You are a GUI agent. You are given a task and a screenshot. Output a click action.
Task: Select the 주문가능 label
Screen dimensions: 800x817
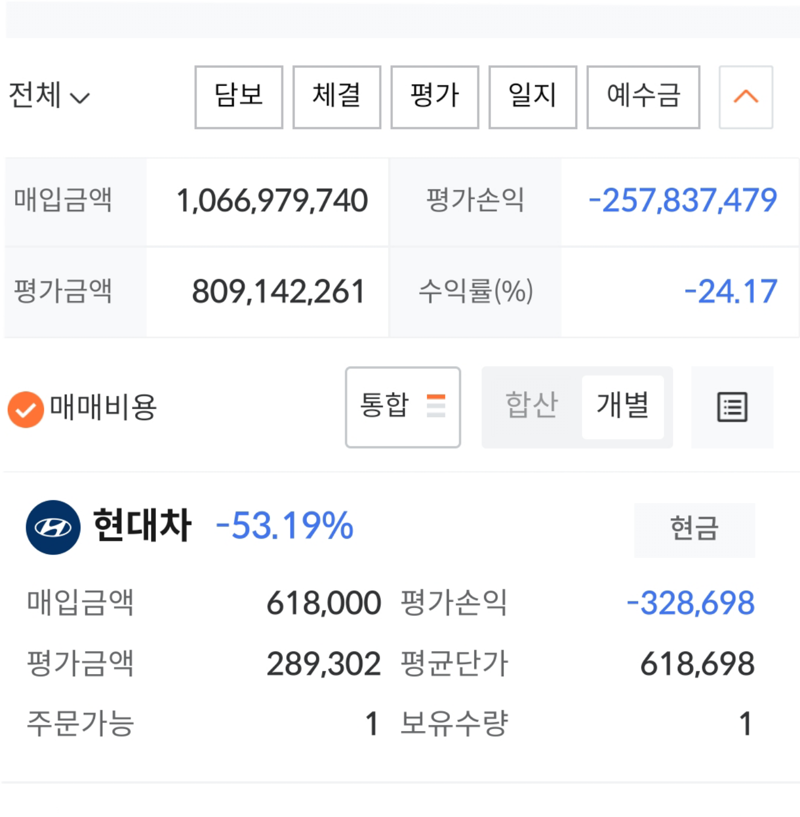pyautogui.click(x=81, y=724)
